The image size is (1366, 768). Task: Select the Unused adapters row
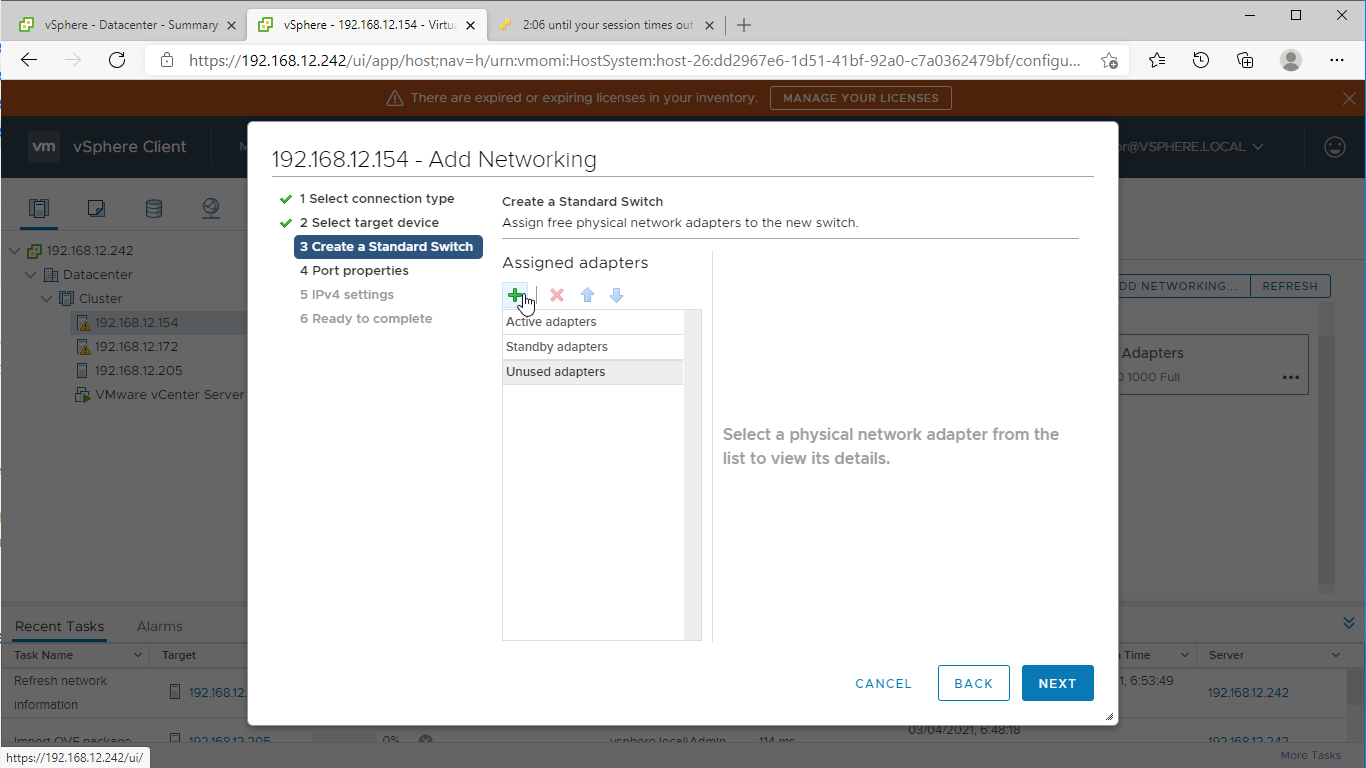[x=593, y=372]
